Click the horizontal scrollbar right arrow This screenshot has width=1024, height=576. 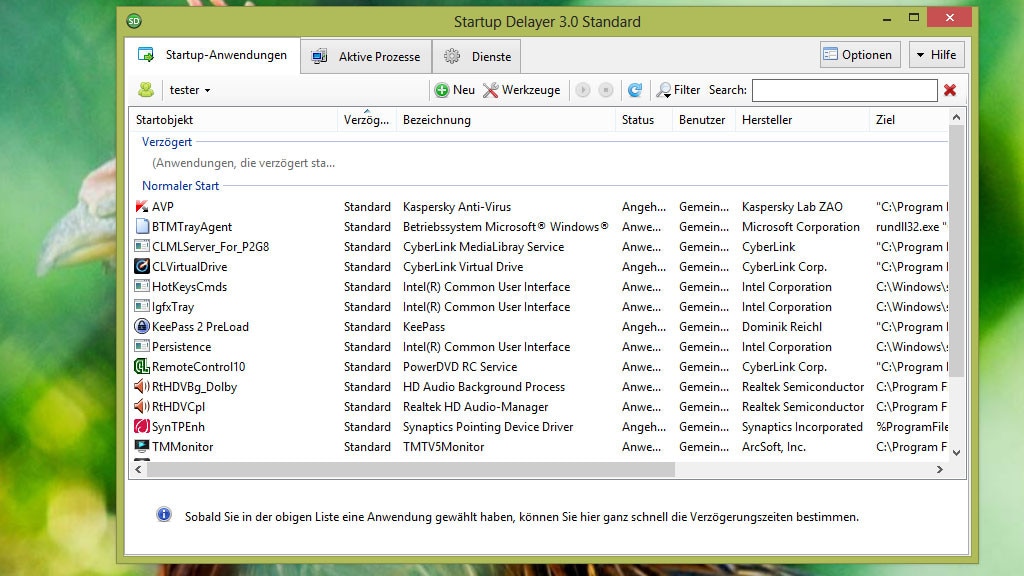pos(940,469)
